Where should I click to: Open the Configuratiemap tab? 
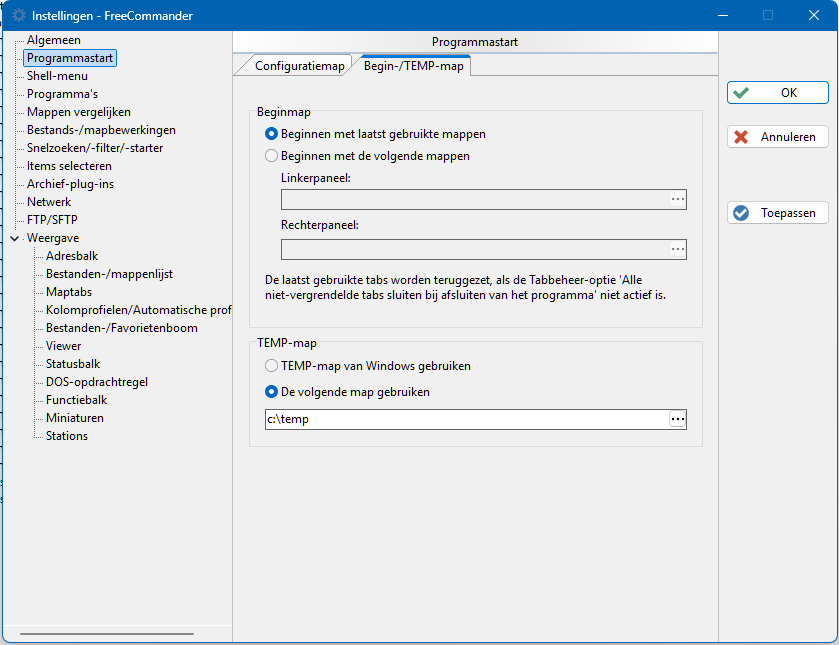[x=299, y=66]
